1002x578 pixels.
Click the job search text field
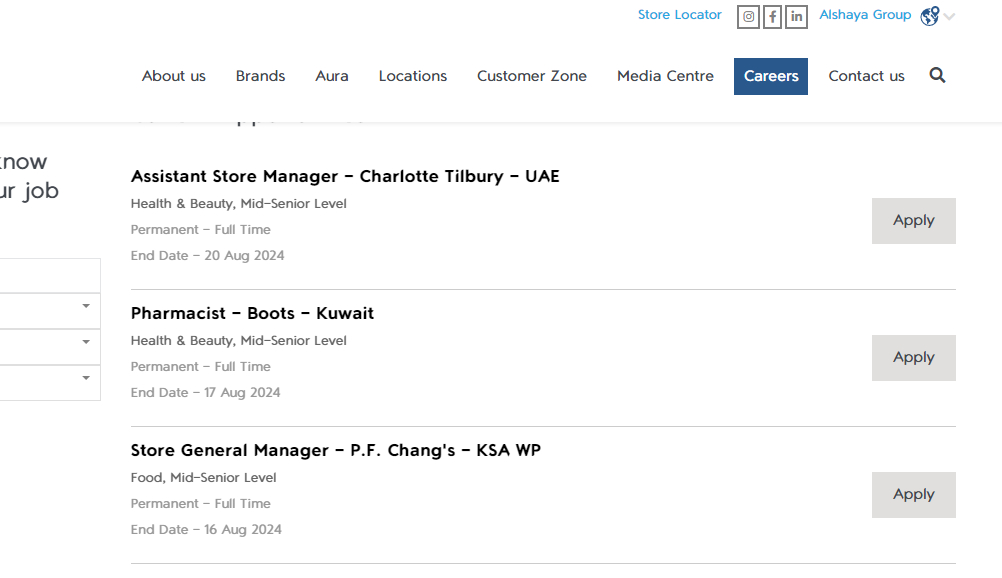coord(50,275)
